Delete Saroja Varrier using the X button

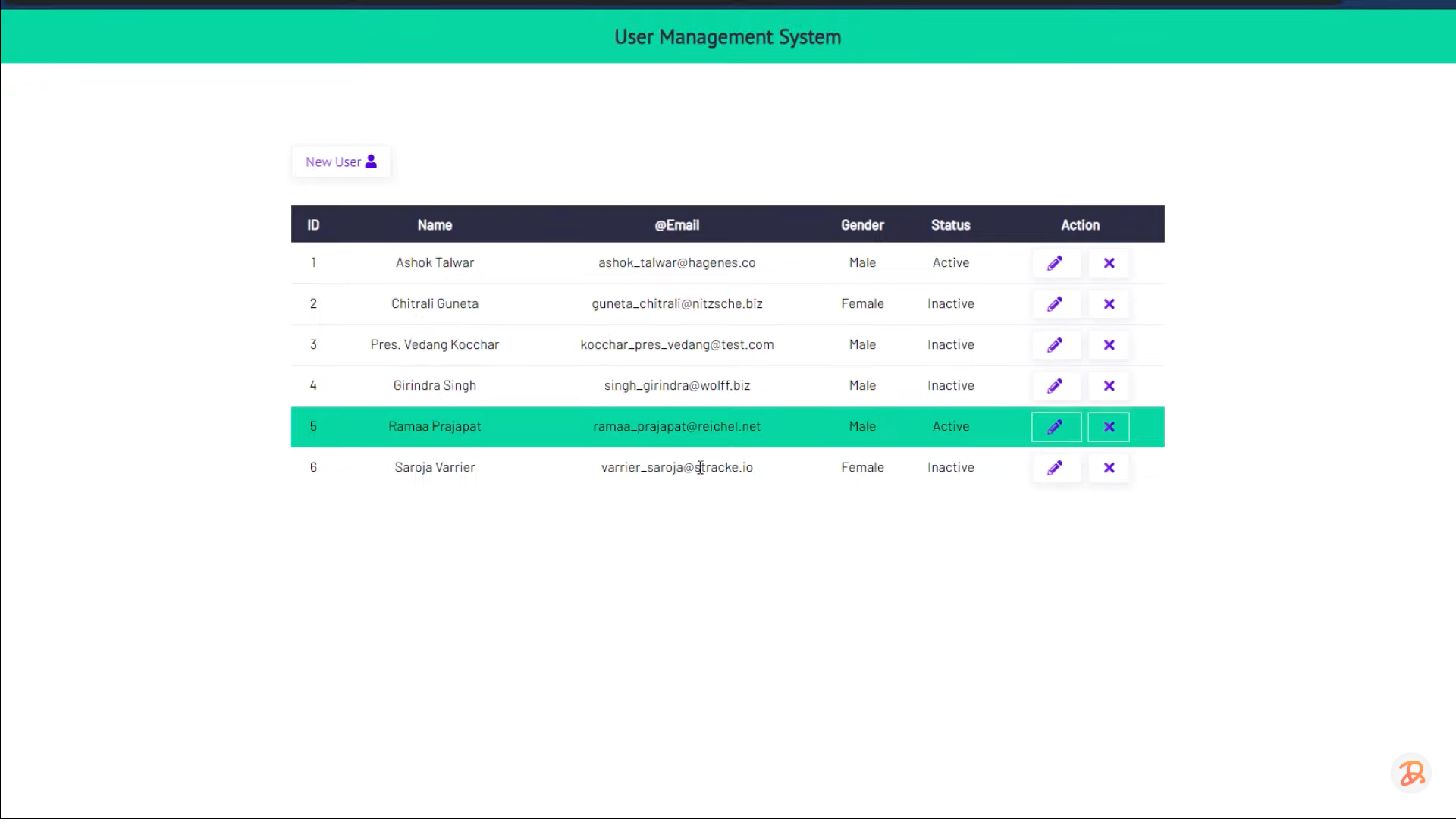point(1109,467)
